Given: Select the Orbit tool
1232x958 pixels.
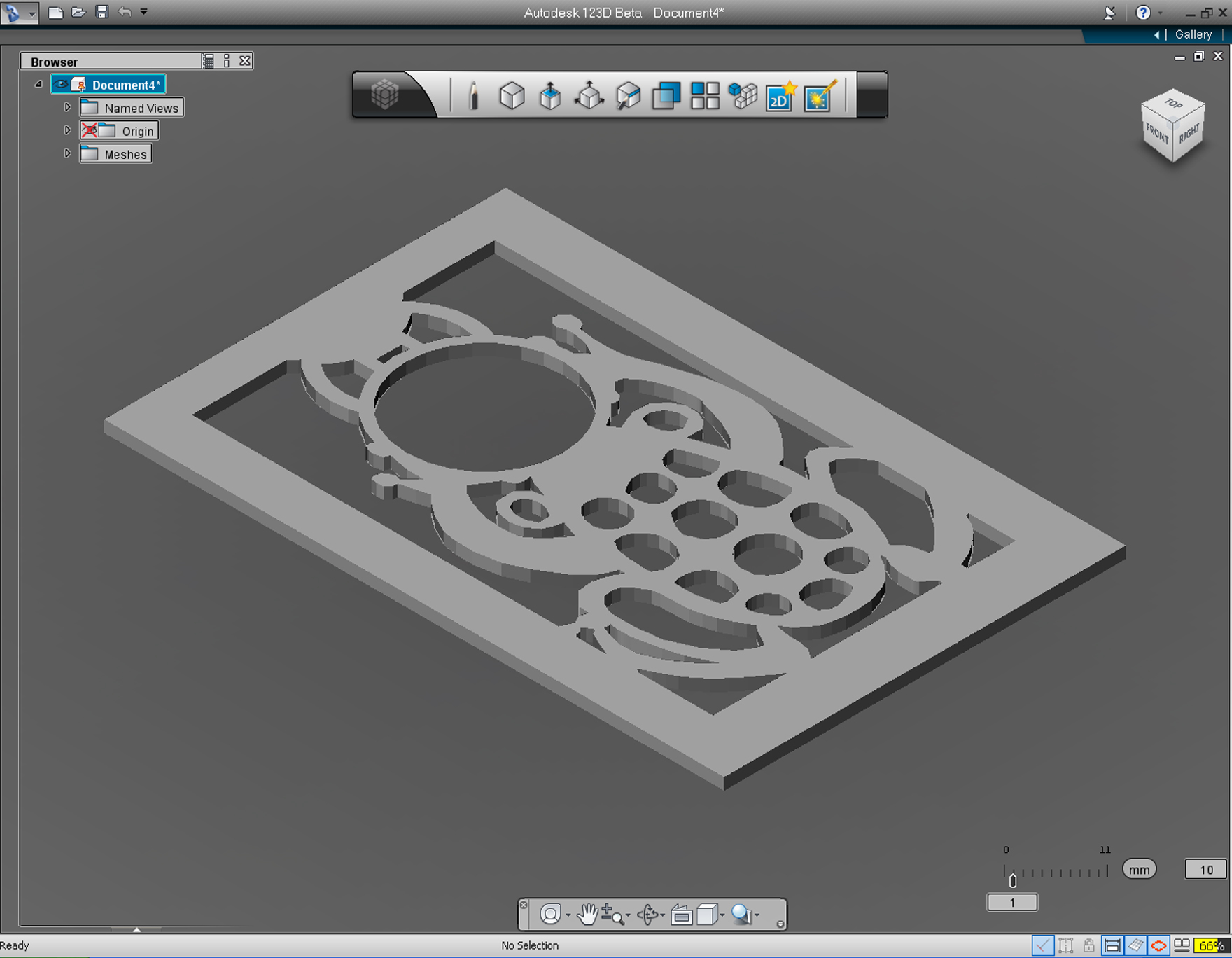Looking at the screenshot, I should click(x=648, y=914).
